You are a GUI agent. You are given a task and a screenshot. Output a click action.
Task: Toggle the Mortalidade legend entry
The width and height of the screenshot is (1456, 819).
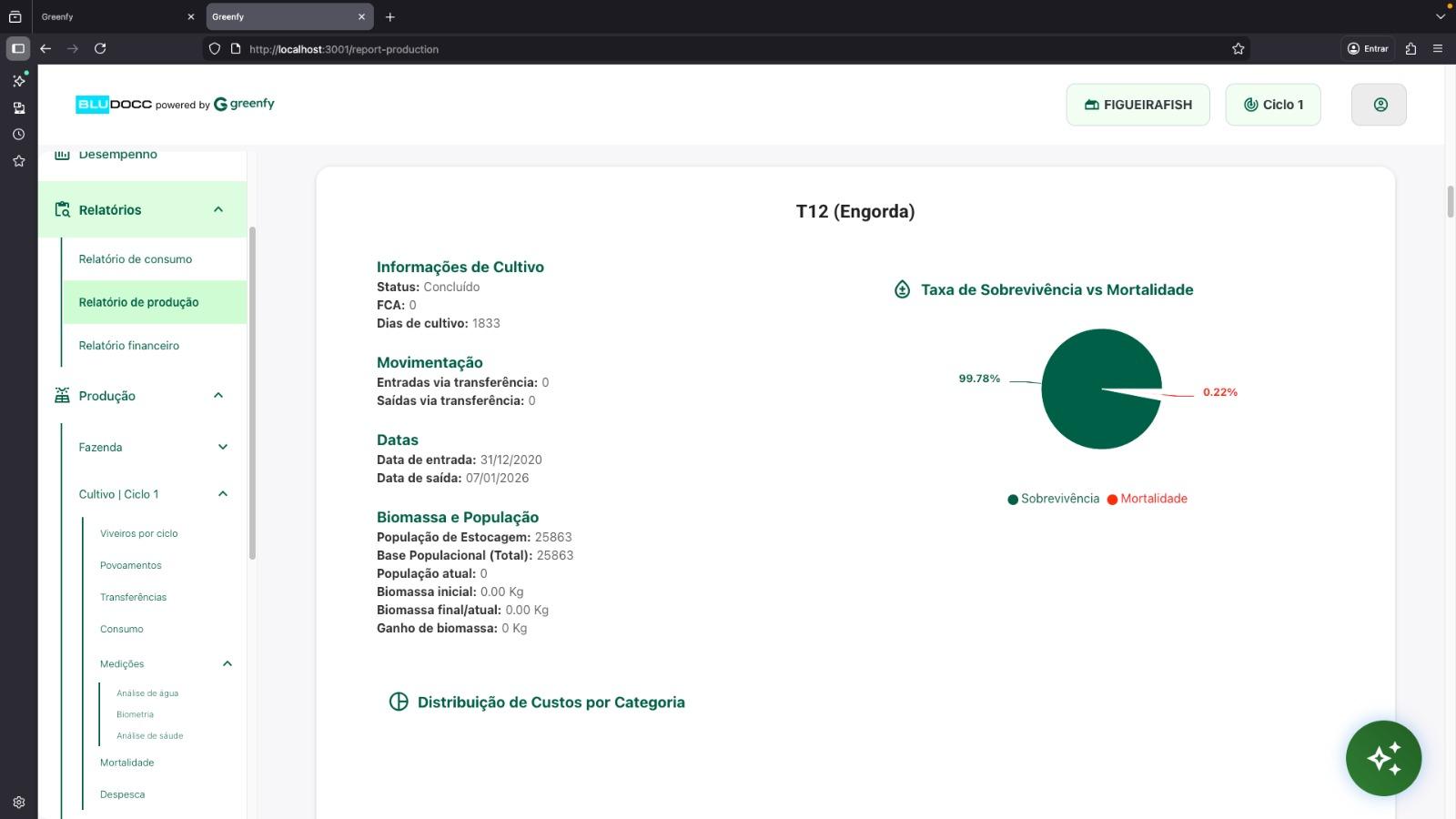(x=1148, y=498)
